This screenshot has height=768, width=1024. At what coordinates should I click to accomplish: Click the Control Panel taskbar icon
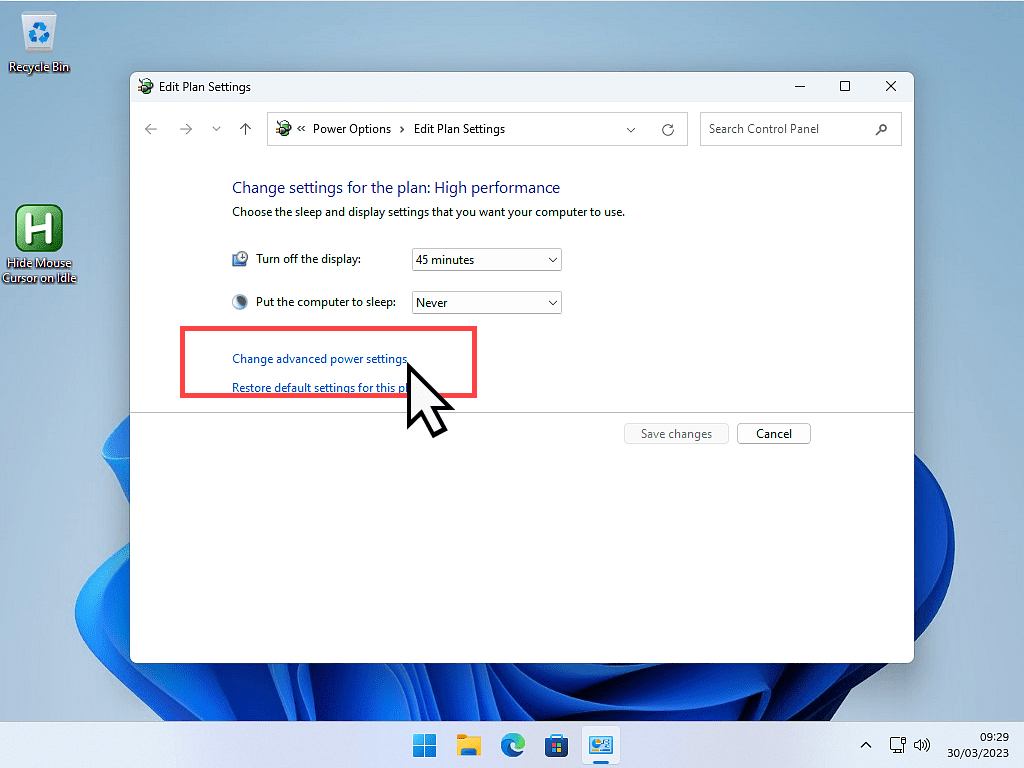(x=601, y=745)
